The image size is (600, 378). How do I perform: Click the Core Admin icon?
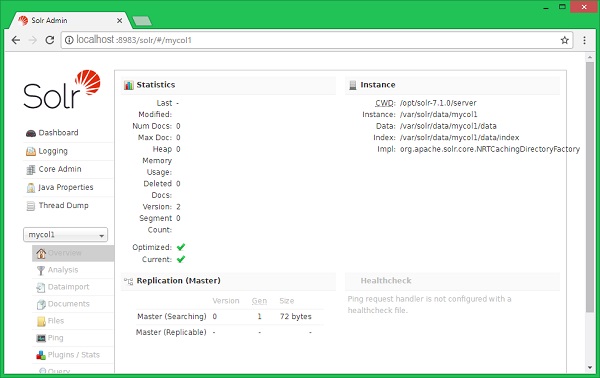click(31, 169)
